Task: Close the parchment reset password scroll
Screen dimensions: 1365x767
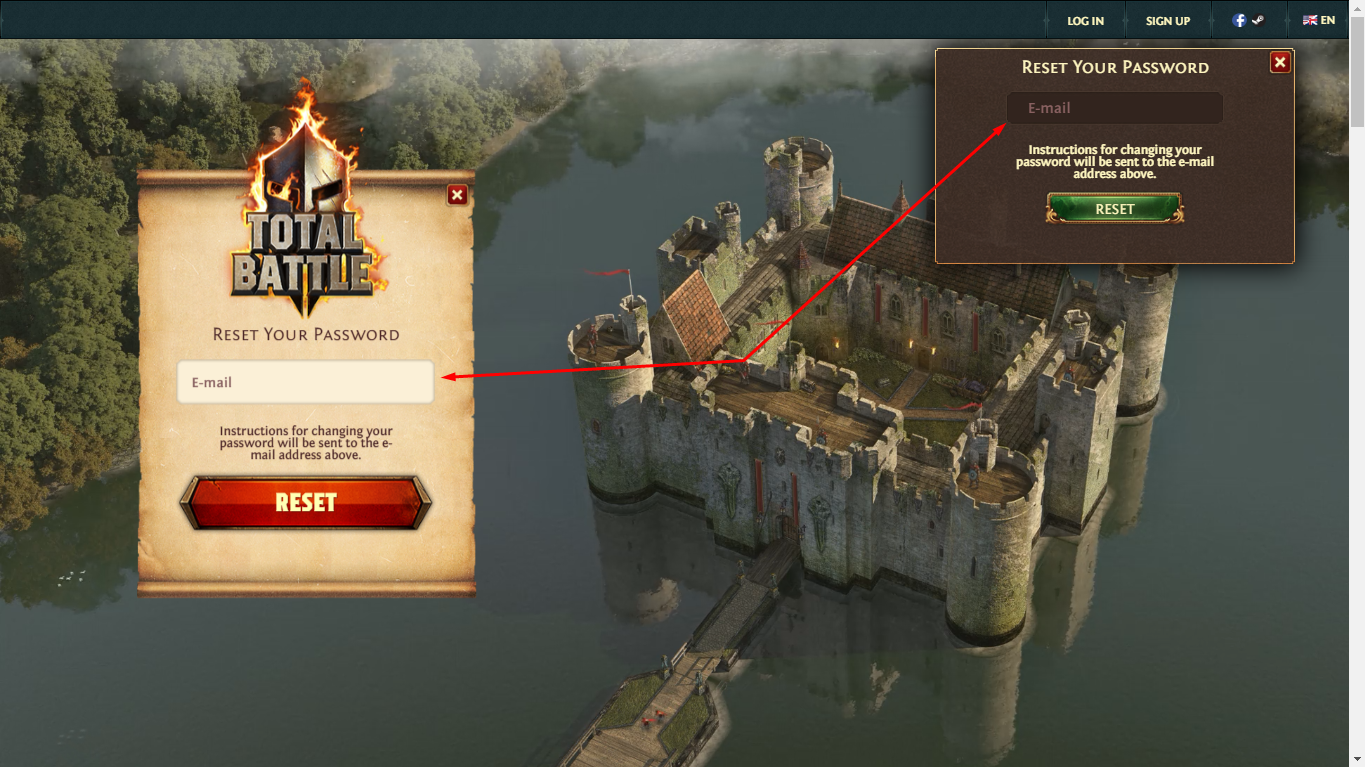Action: pos(457,195)
